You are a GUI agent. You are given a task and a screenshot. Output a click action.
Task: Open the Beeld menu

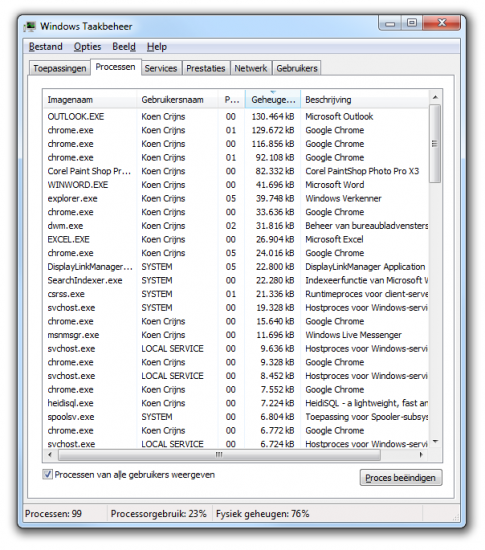coord(124,47)
